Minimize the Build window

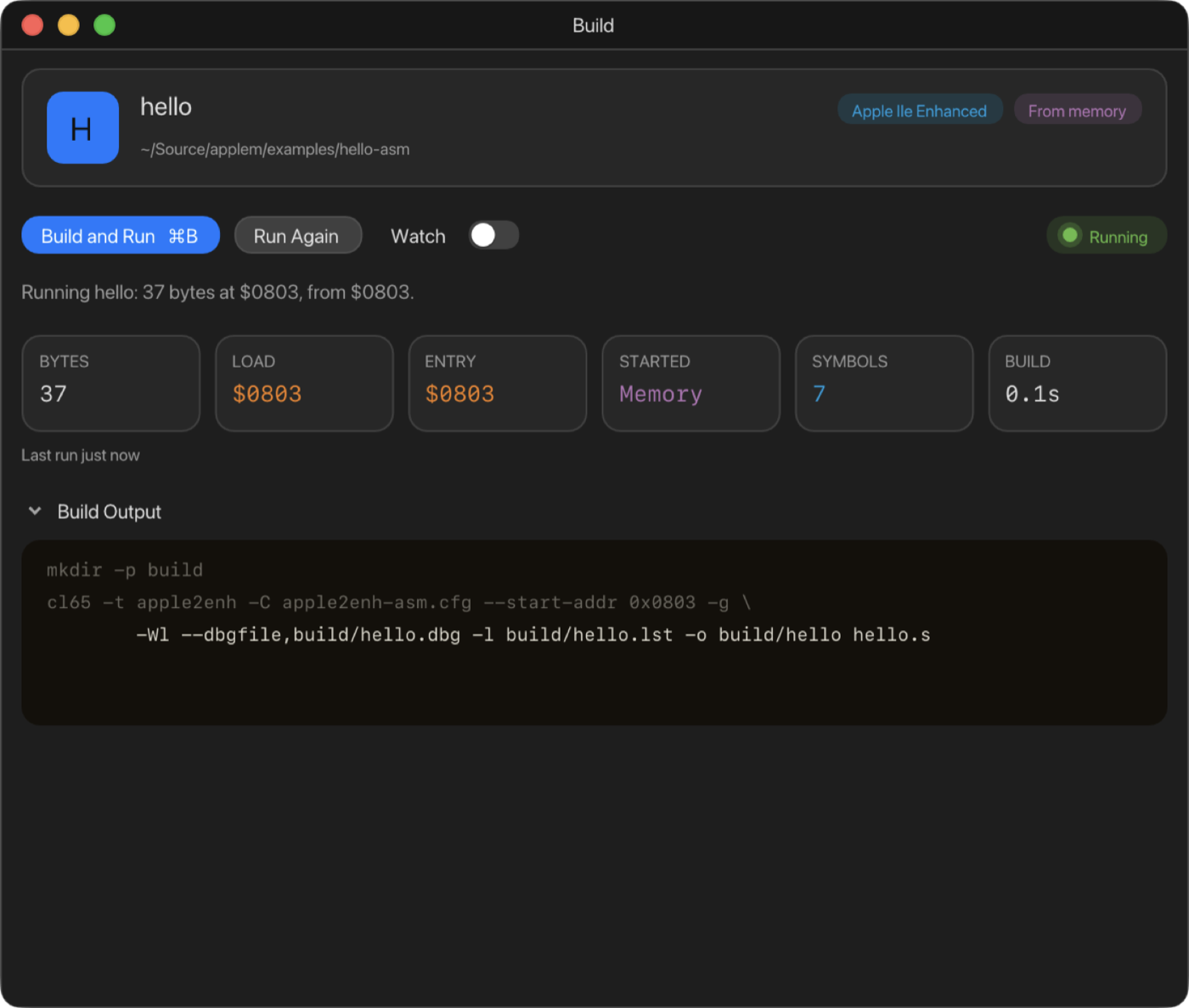tap(68, 25)
